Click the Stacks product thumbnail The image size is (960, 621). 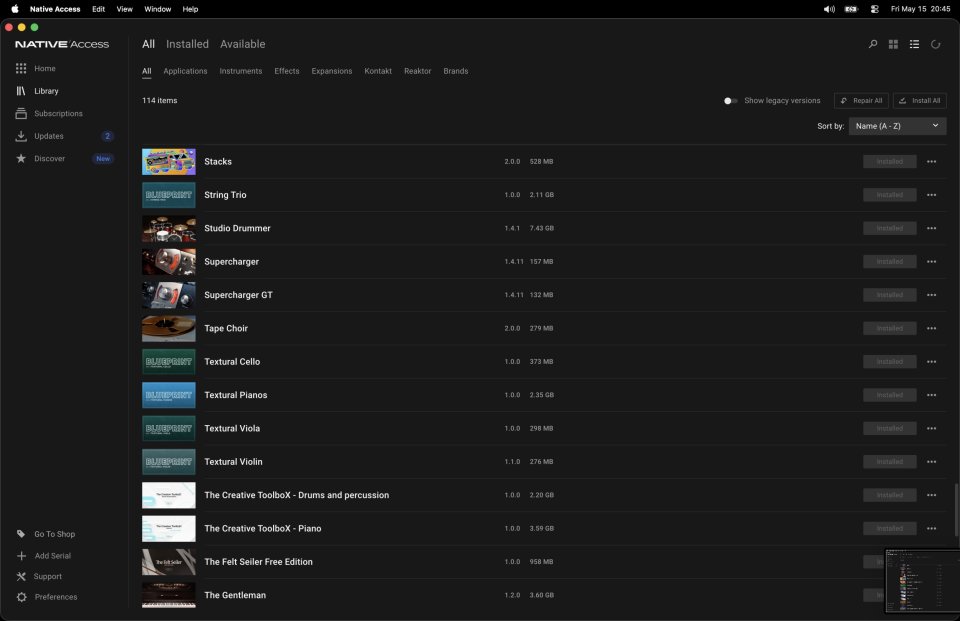click(x=169, y=162)
